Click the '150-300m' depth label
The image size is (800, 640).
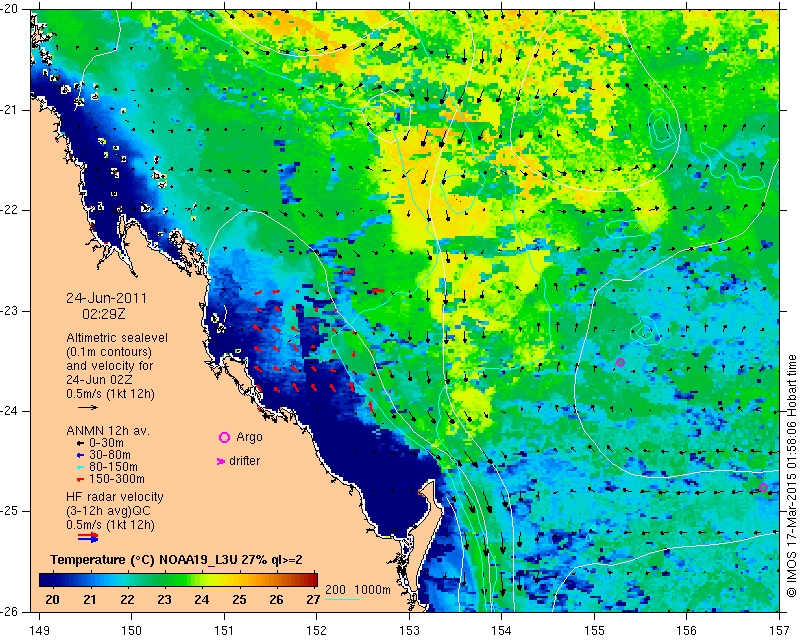[x=117, y=479]
